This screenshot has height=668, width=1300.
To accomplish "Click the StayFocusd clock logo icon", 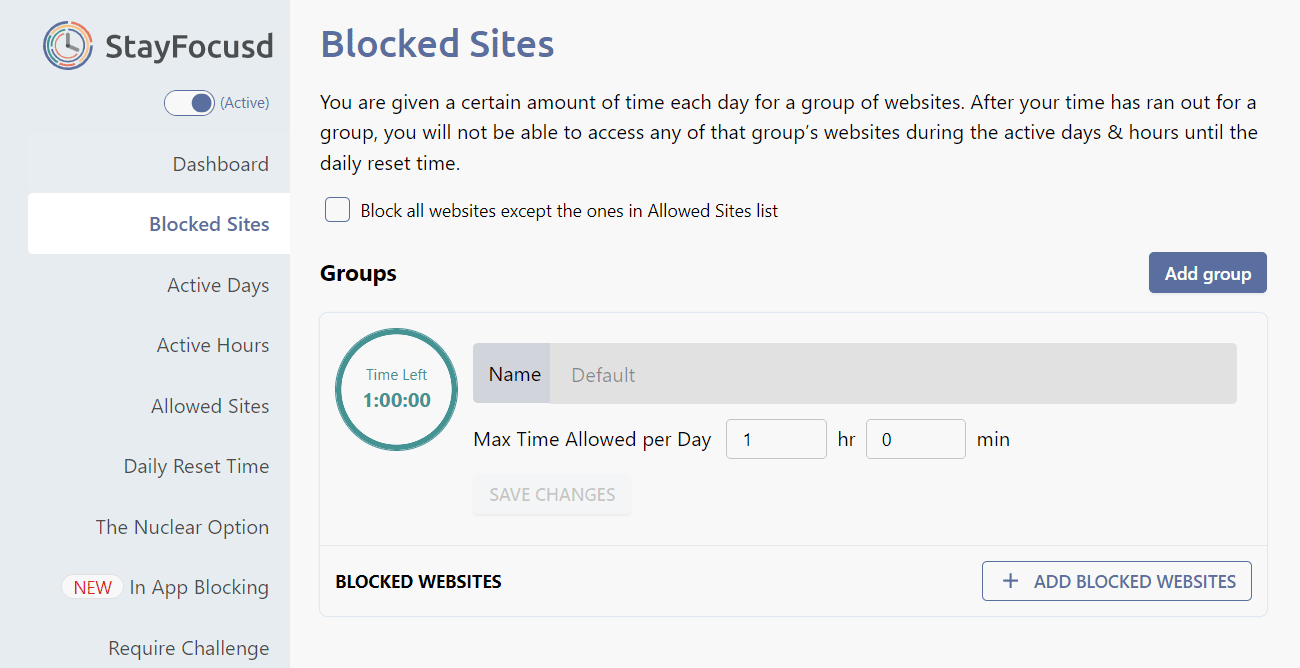I will pos(68,46).
